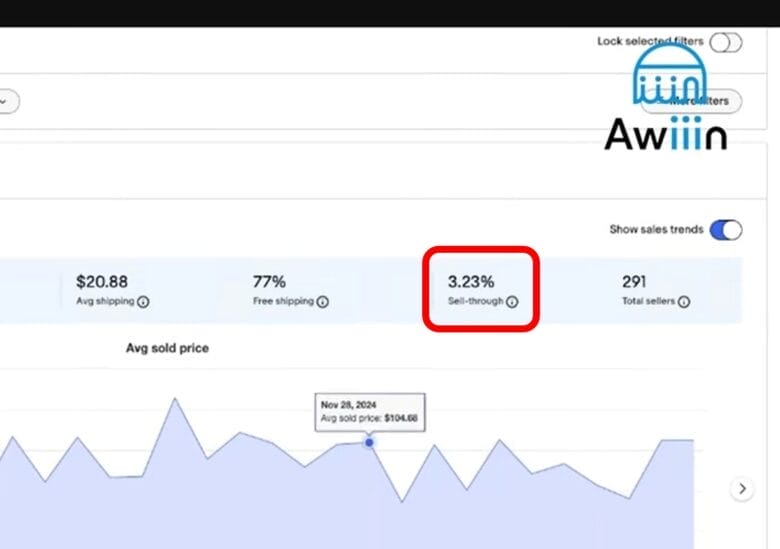
Task: Enable the Lock selected filters toggle
Action: point(726,42)
